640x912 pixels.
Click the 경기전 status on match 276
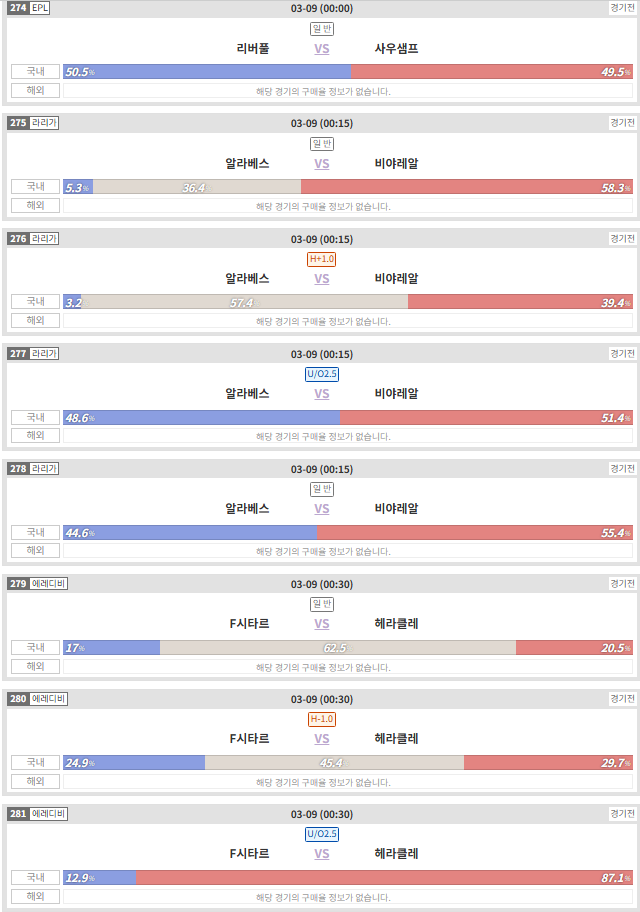tap(622, 238)
